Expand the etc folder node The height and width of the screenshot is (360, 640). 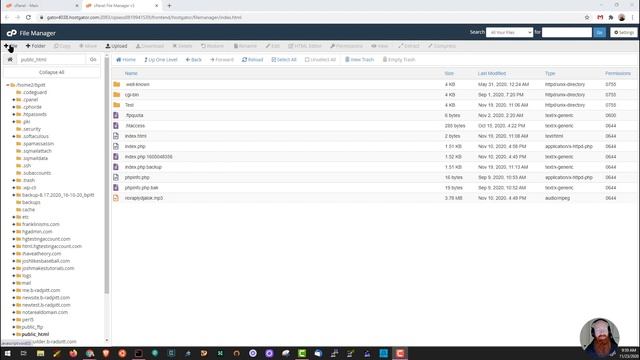(x=14, y=217)
